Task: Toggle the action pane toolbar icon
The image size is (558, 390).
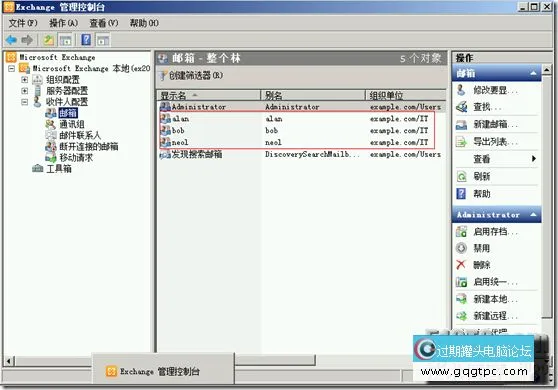Action: (103, 40)
